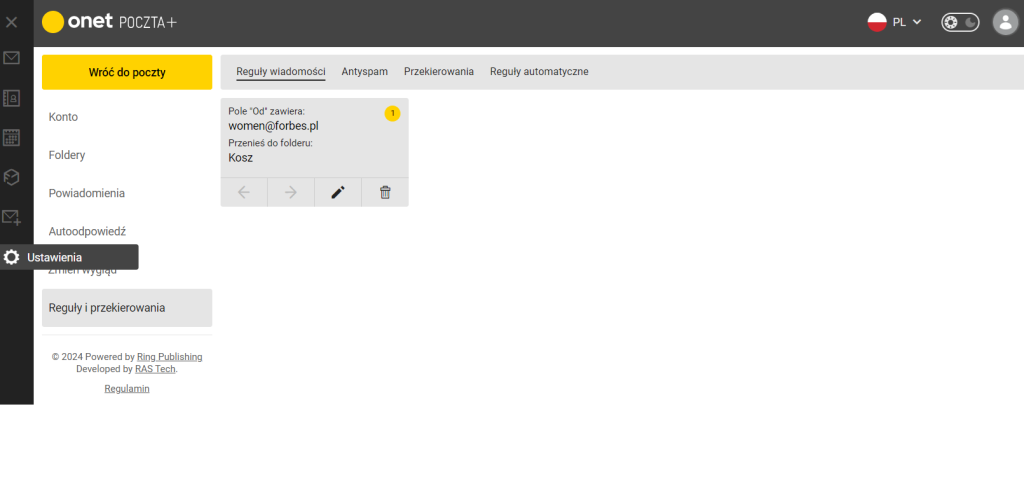Open the Reguły automatyczne tab
This screenshot has width=1024, height=486.
coord(539,72)
